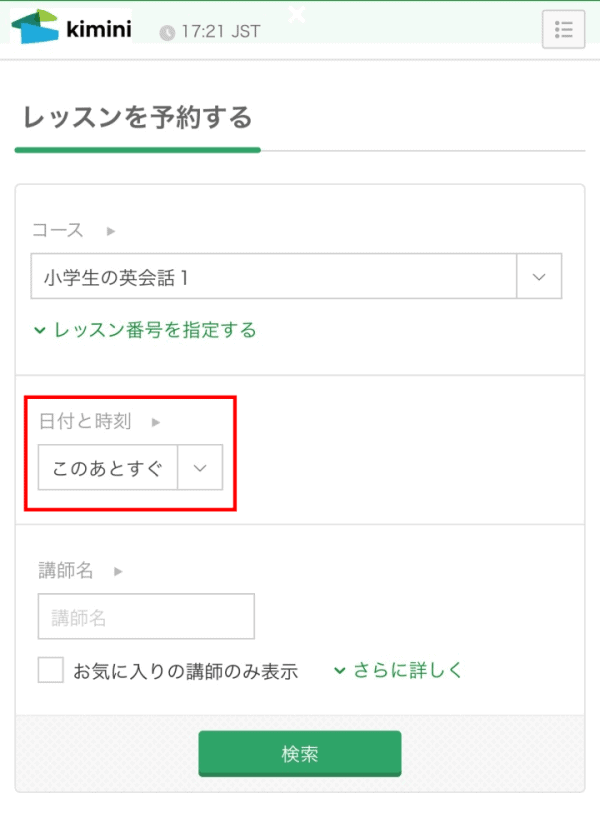Click inside the 講師名 input field
Image resolution: width=600 pixels, height=833 pixels.
[145, 616]
